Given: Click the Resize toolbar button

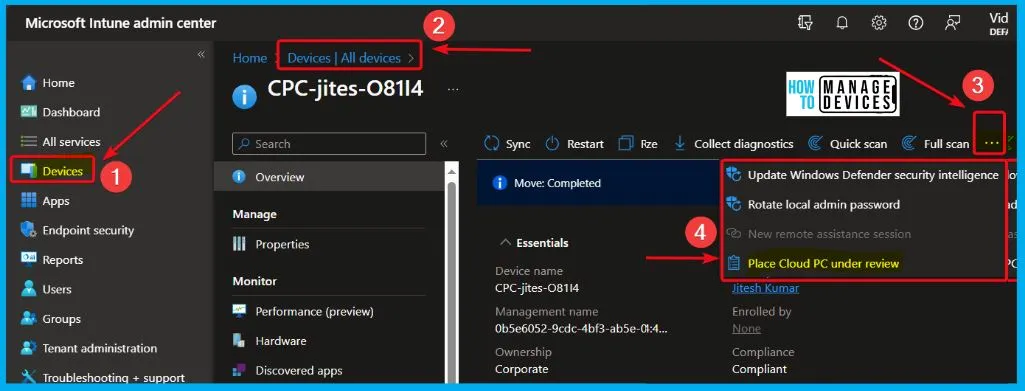Looking at the screenshot, I should coord(637,144).
